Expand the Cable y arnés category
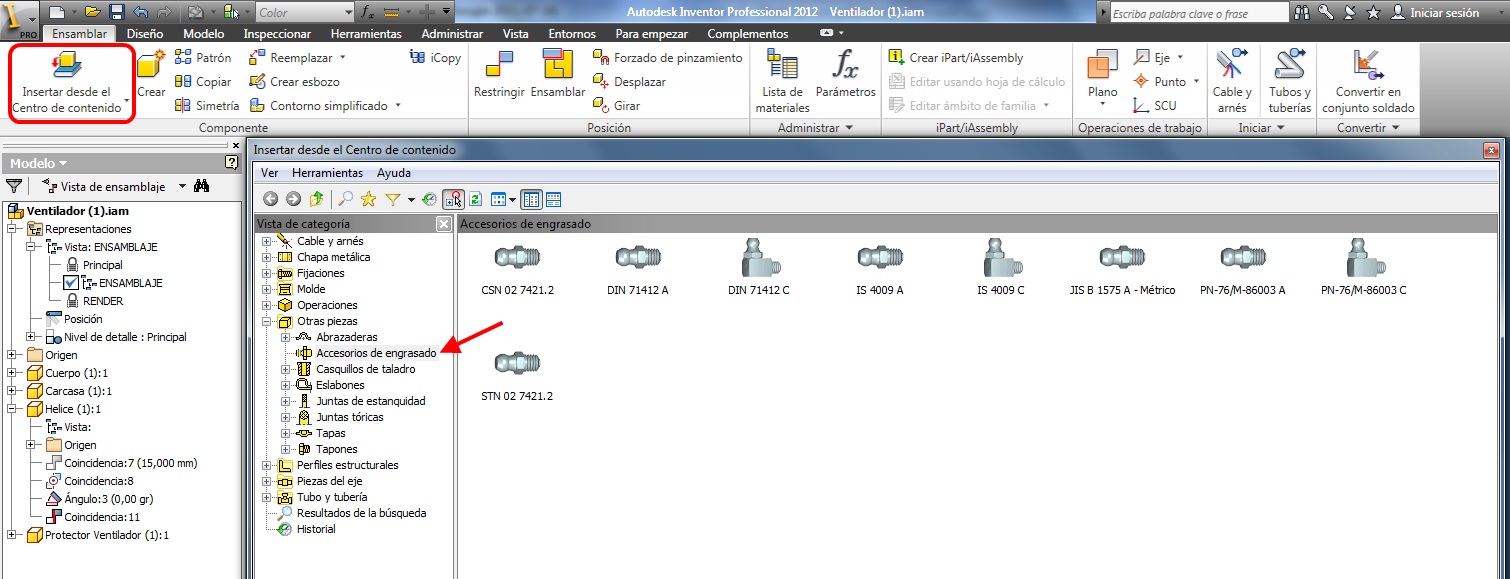 tap(266, 241)
